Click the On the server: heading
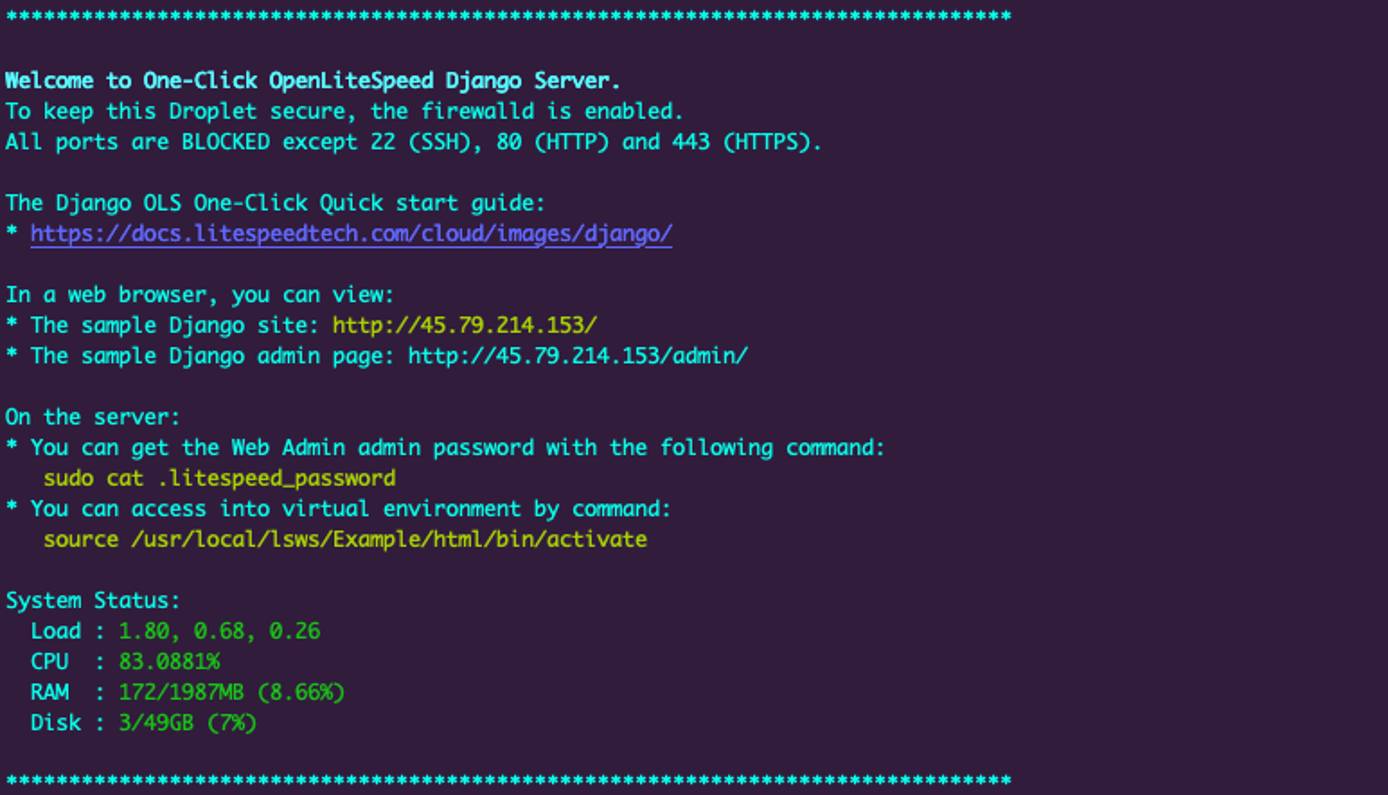This screenshot has width=1388, height=795. [x=93, y=417]
